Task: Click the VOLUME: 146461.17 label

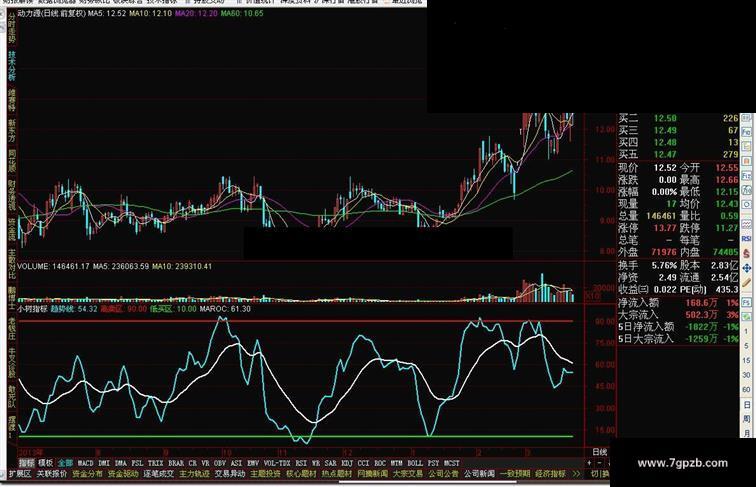Action: coord(54,266)
